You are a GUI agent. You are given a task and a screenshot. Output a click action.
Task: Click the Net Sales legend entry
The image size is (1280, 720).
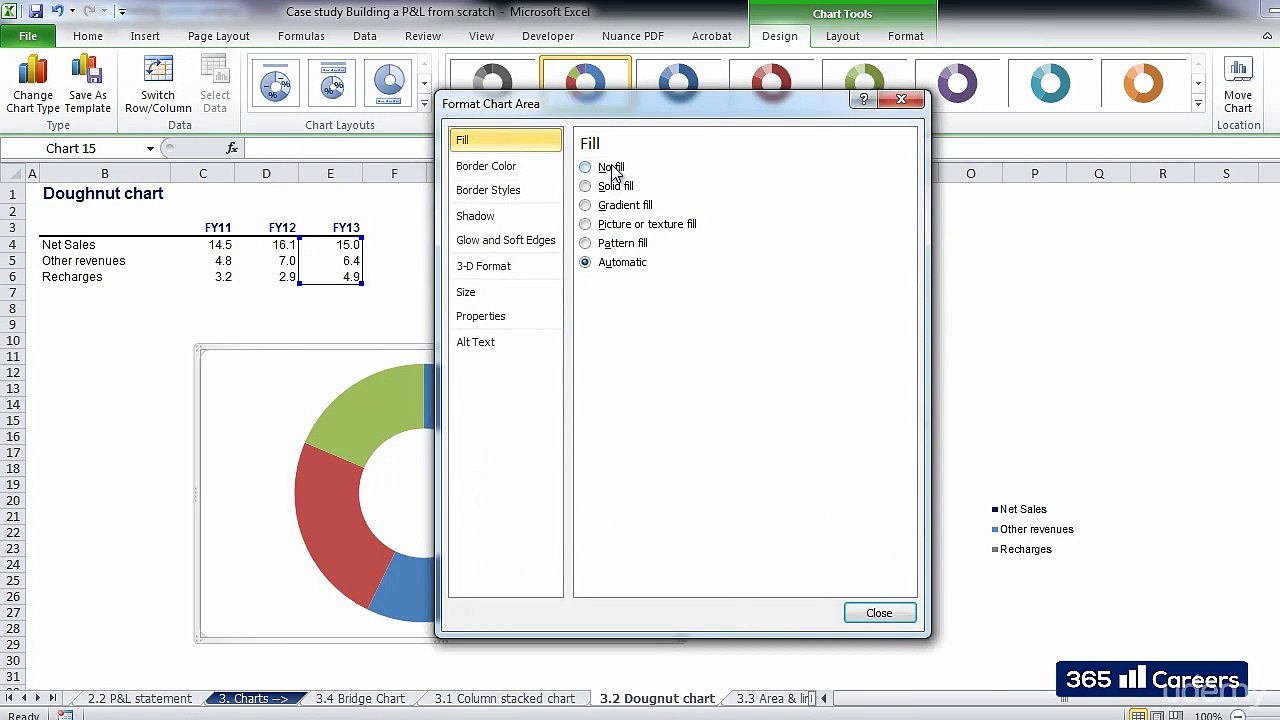[x=1019, y=509]
